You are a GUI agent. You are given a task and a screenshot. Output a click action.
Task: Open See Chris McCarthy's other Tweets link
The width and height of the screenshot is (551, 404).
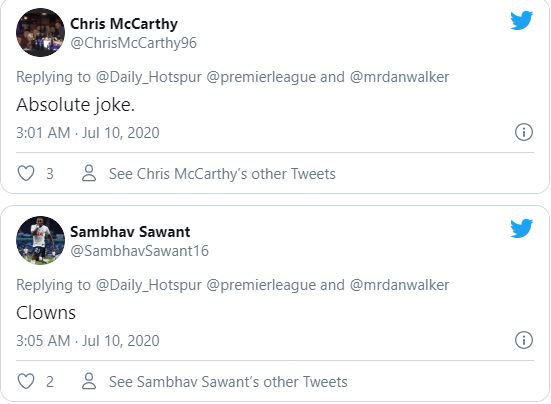pos(222,174)
